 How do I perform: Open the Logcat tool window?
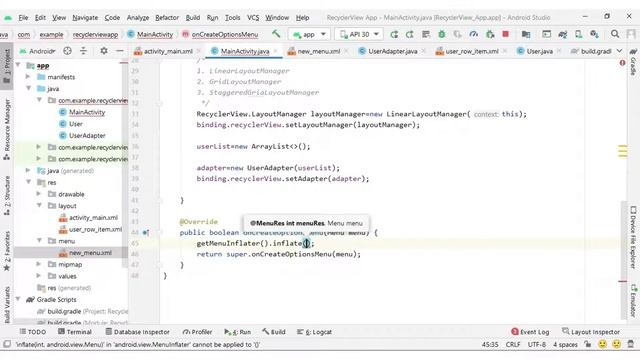tap(314, 332)
